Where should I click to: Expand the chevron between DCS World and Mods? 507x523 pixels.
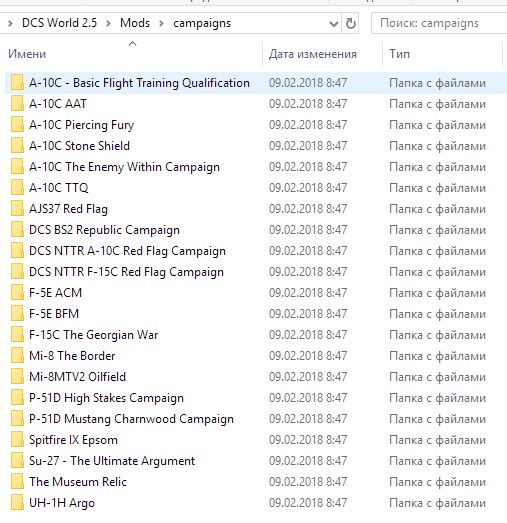(108, 23)
